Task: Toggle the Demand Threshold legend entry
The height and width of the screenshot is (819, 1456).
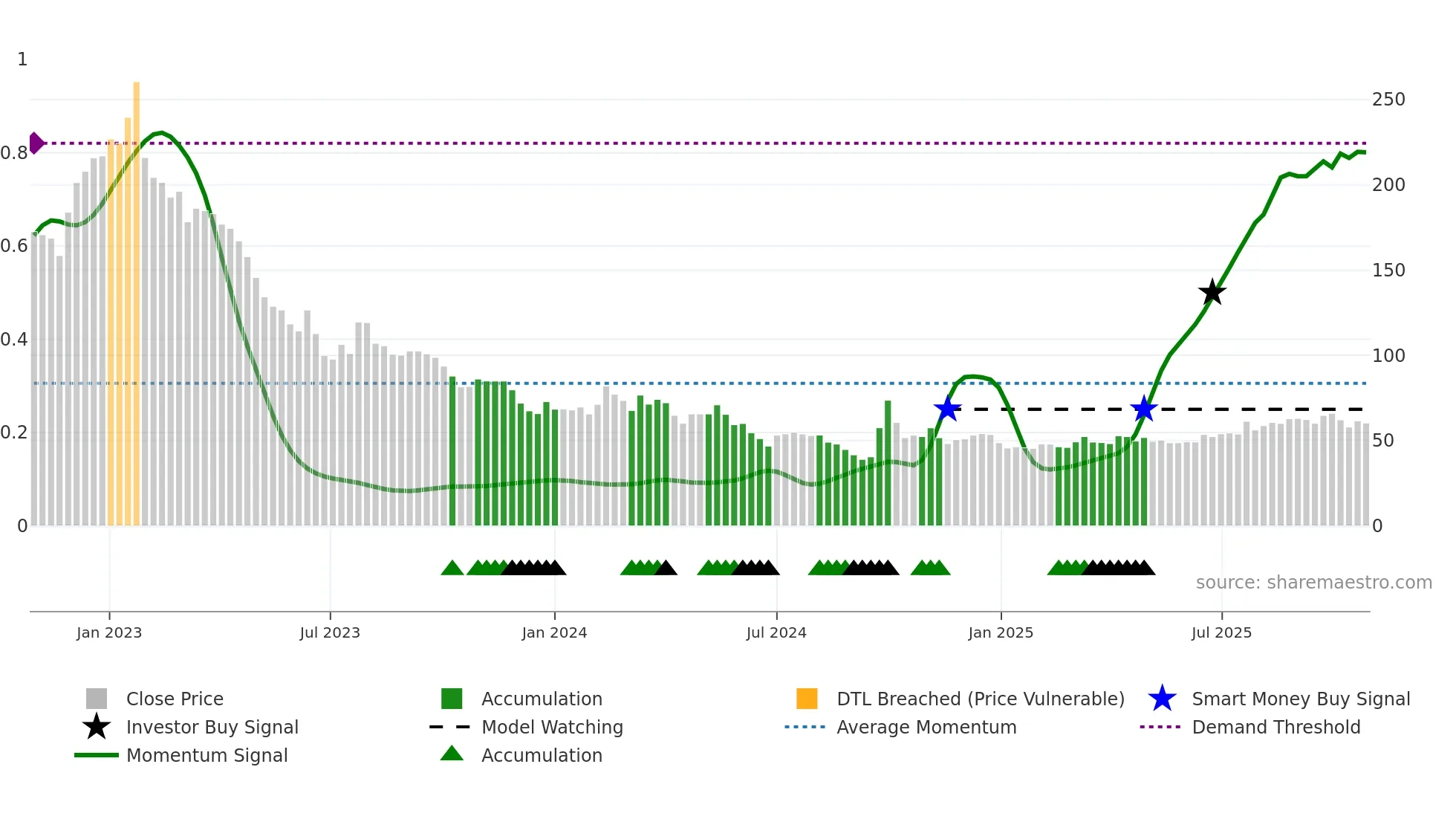Action: pyautogui.click(x=1275, y=727)
